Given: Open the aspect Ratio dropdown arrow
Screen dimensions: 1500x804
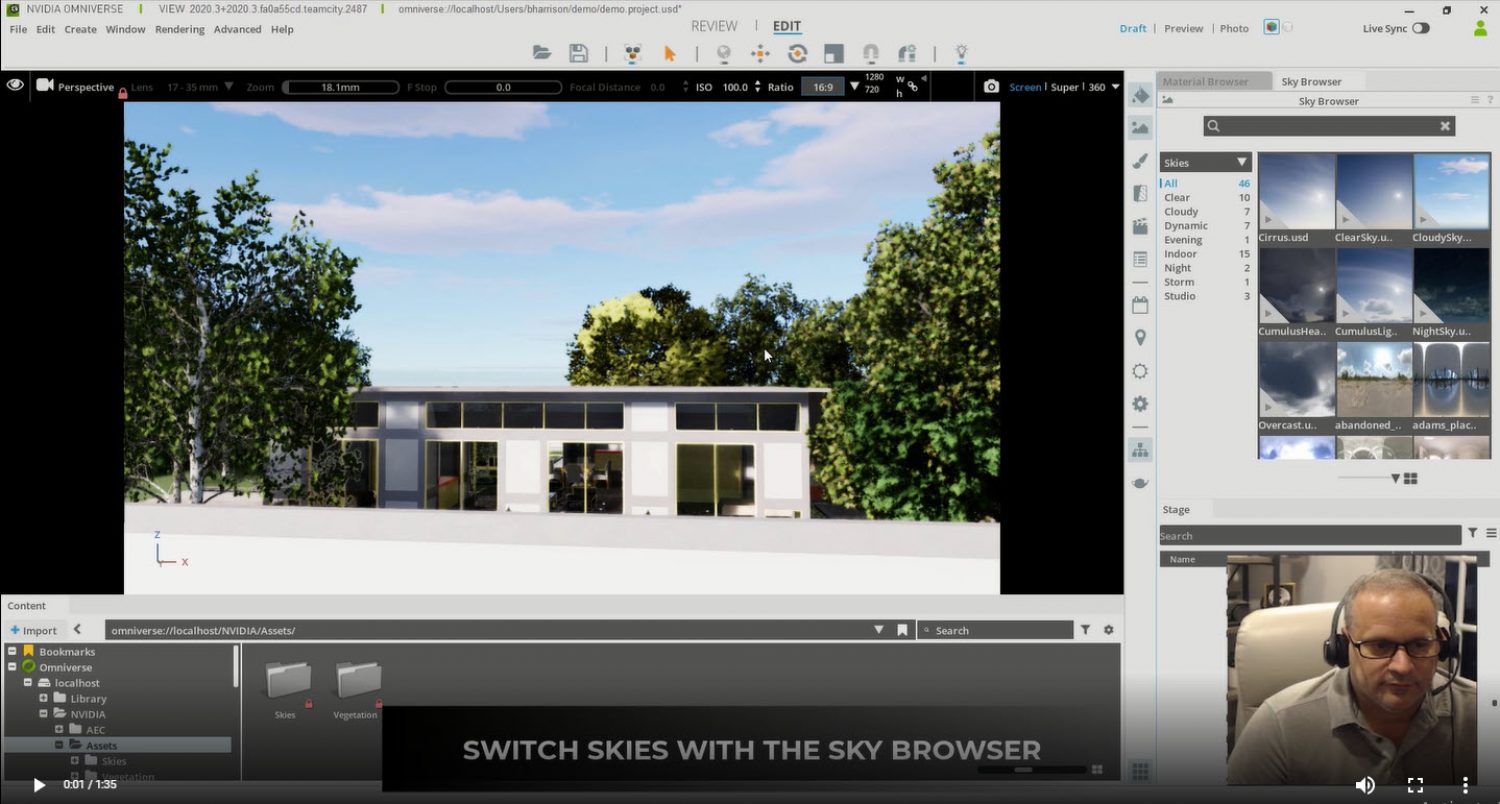Looking at the screenshot, I should pyautogui.click(x=854, y=87).
